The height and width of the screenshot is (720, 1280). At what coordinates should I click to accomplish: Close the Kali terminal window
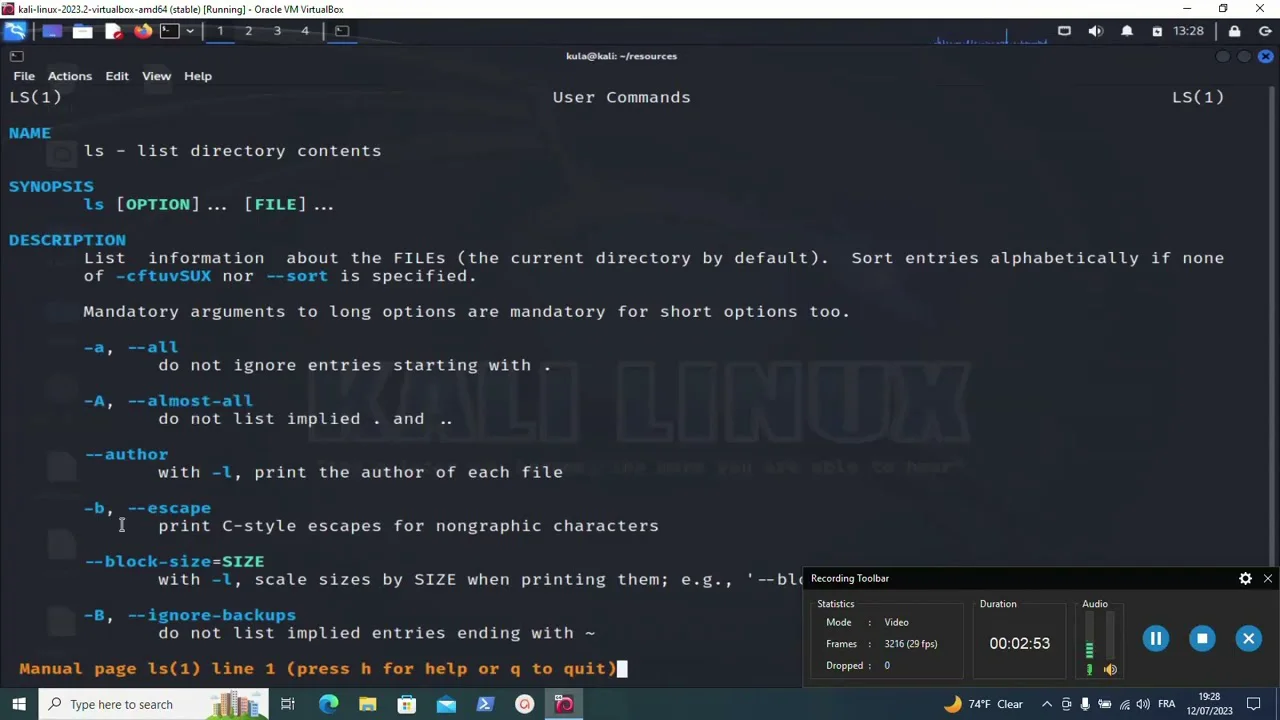tap(1266, 56)
